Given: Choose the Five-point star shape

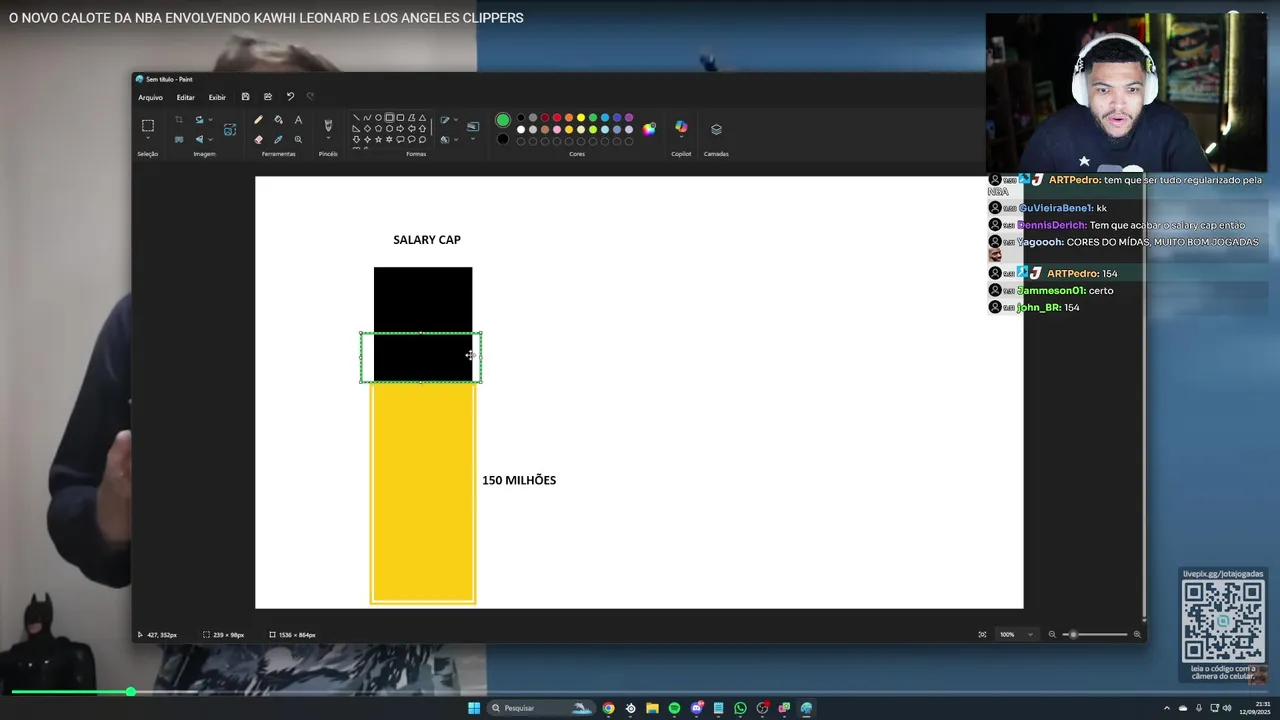Looking at the screenshot, I should [x=378, y=140].
